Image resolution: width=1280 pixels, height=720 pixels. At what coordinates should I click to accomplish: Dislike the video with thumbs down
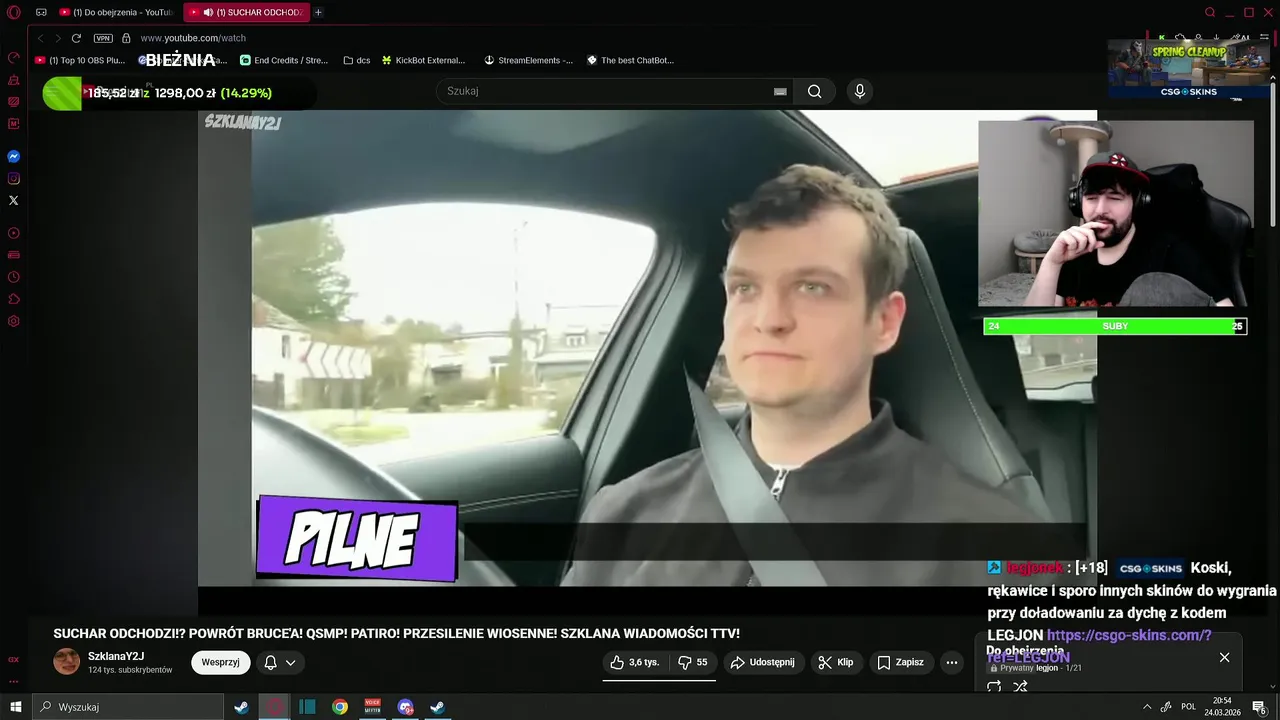693,662
